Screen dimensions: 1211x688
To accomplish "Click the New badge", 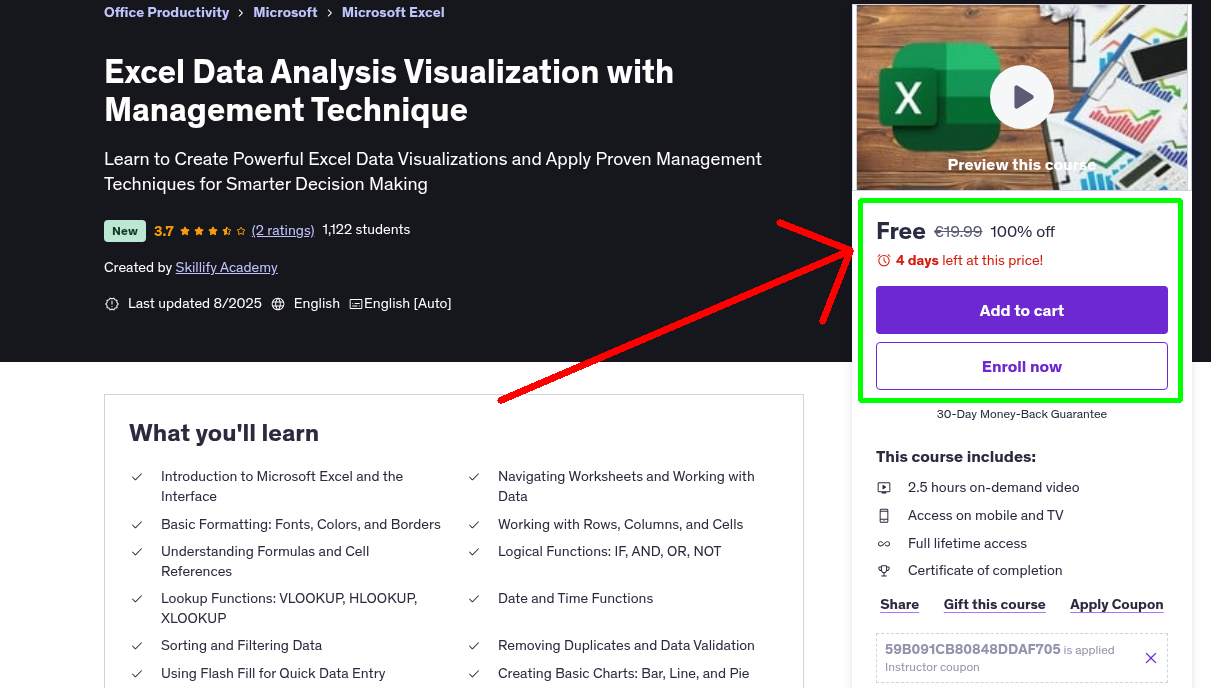I will pyautogui.click(x=125, y=231).
